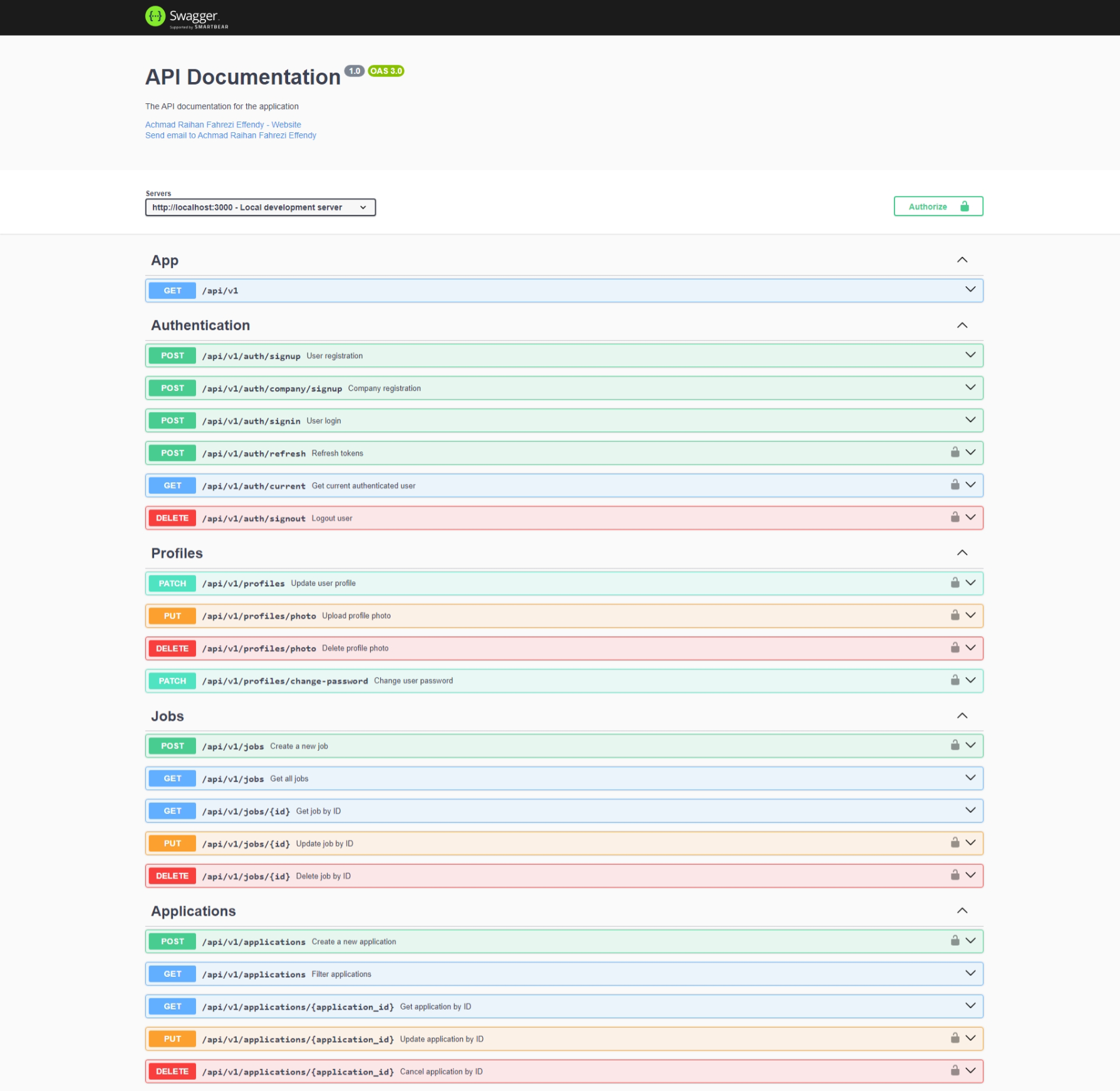The width and height of the screenshot is (1120, 1091).
Task: Expand GET all jobs chevron
Action: coord(970,778)
